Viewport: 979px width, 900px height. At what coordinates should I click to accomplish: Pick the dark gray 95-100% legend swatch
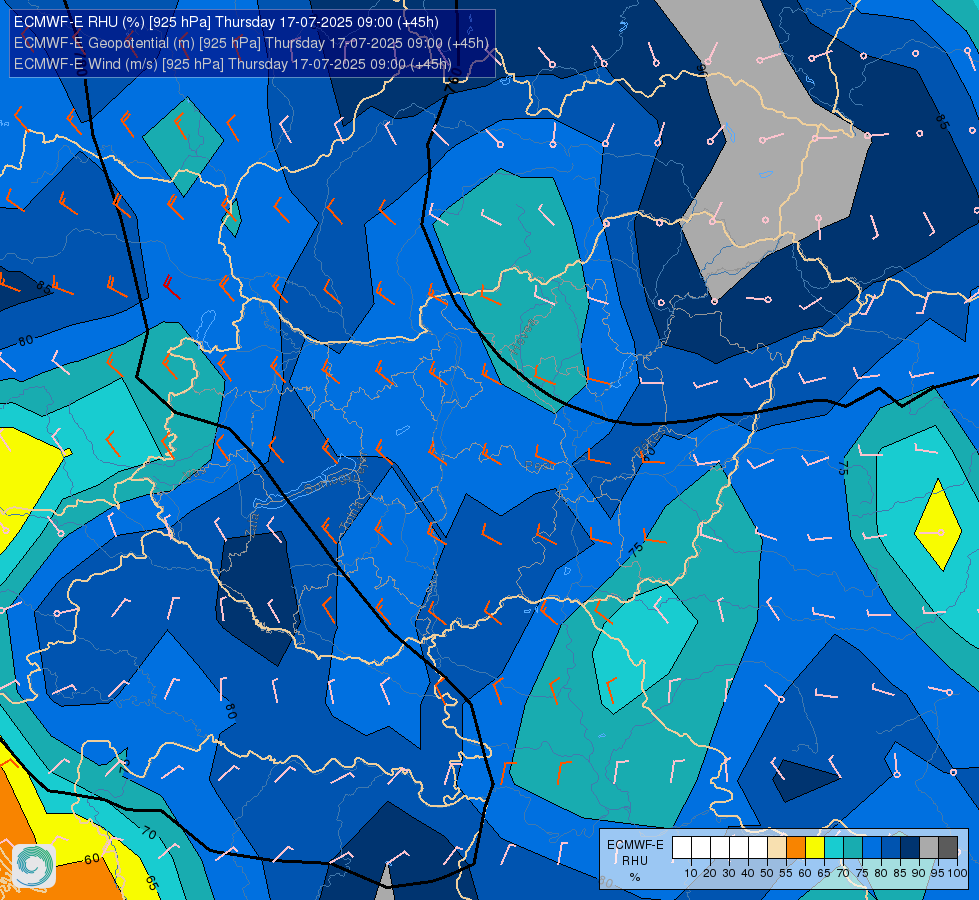pos(948,848)
